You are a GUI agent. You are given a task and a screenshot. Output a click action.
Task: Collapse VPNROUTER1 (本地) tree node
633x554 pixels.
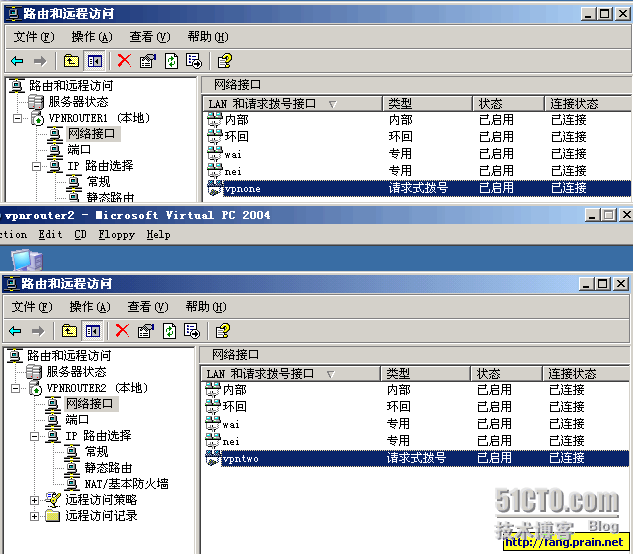(17, 118)
